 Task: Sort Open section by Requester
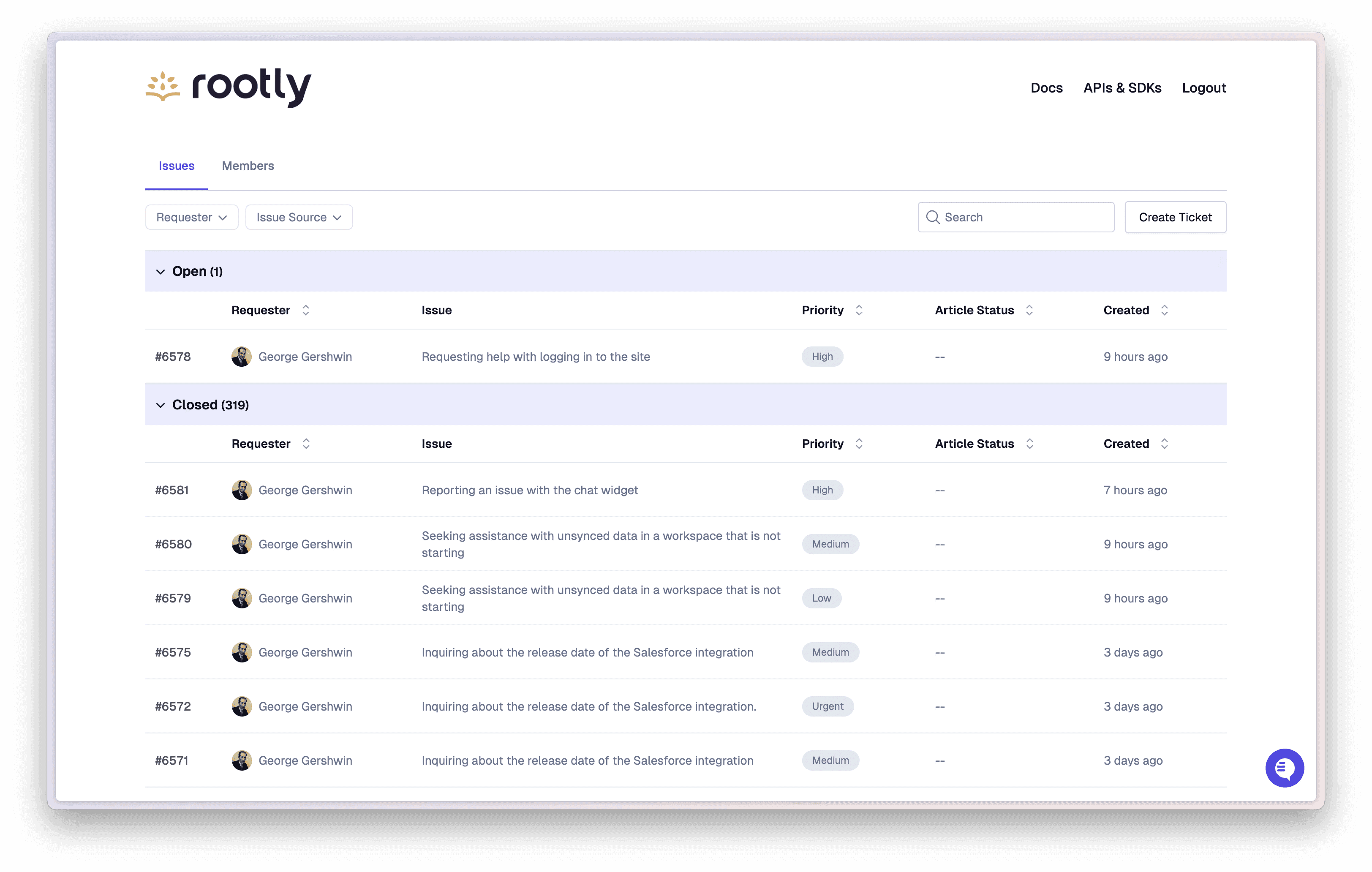click(x=306, y=310)
